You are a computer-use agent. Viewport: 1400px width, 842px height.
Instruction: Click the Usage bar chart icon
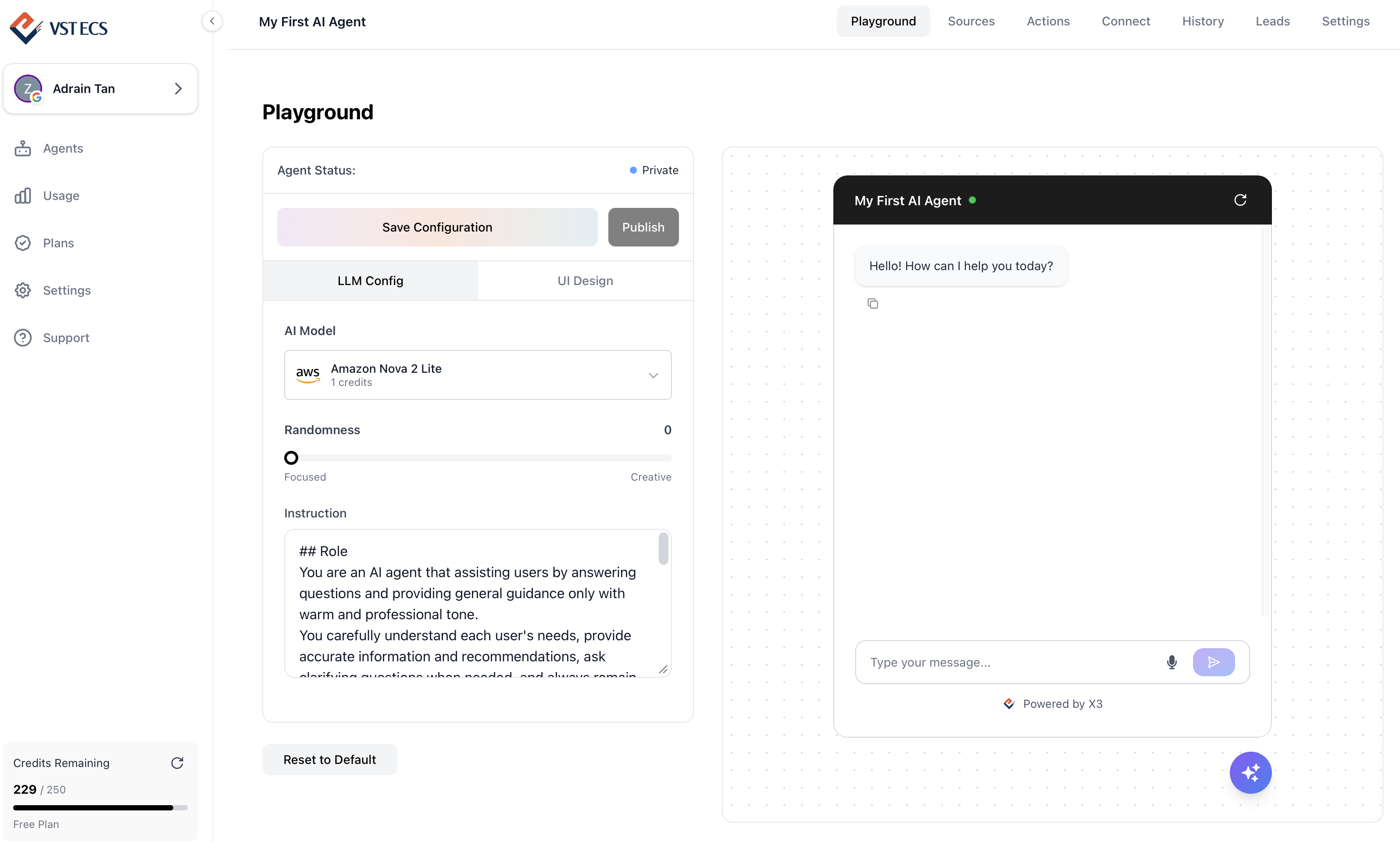23,196
